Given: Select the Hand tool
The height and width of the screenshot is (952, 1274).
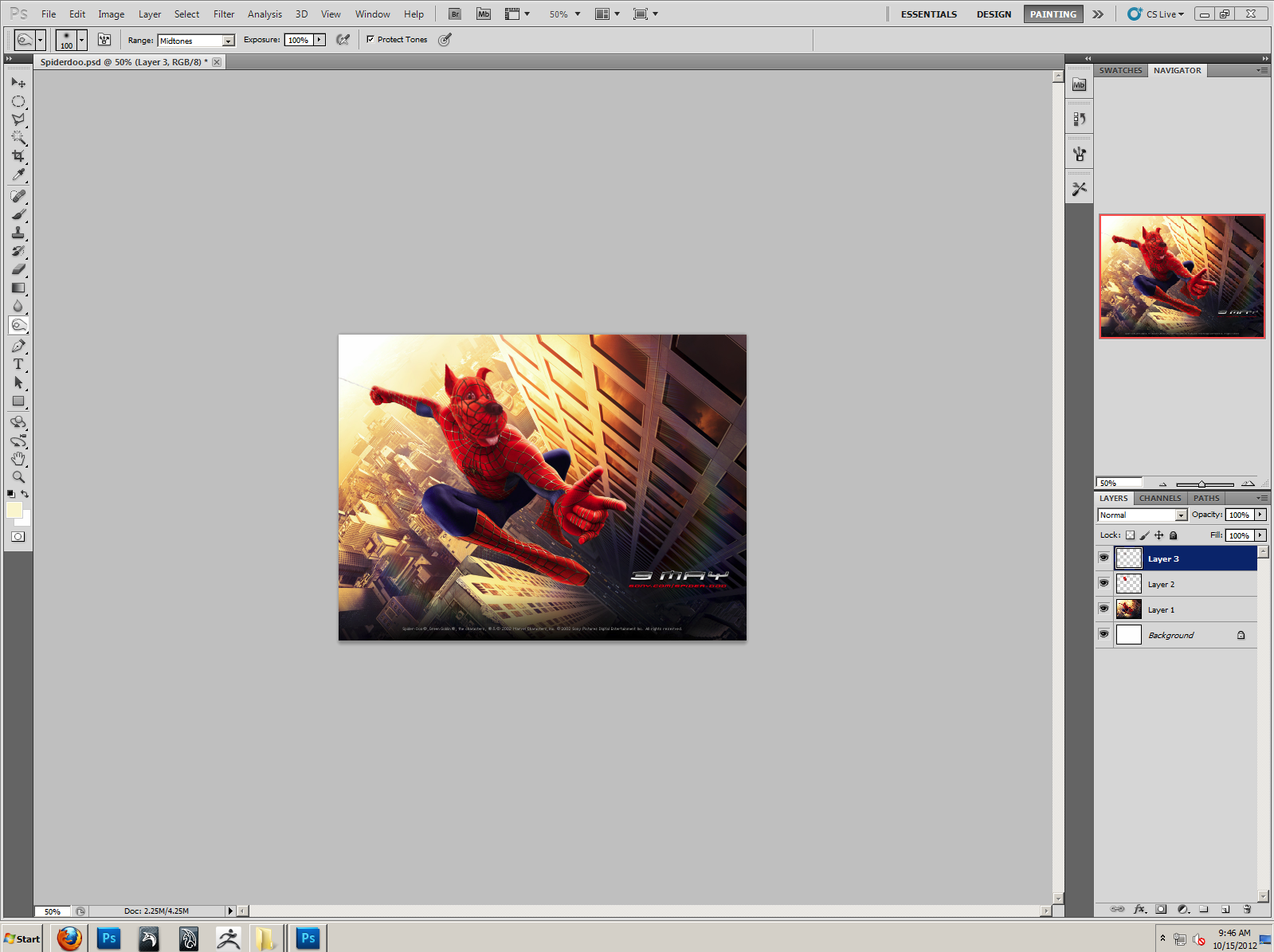Looking at the screenshot, I should click(x=18, y=459).
